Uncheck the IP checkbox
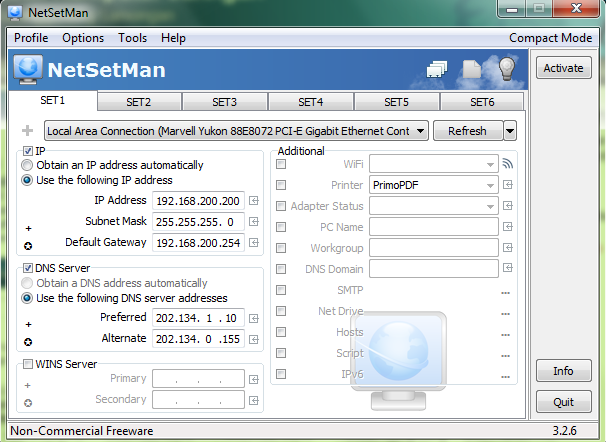Viewport: 606px width, 442px height. click(x=27, y=151)
